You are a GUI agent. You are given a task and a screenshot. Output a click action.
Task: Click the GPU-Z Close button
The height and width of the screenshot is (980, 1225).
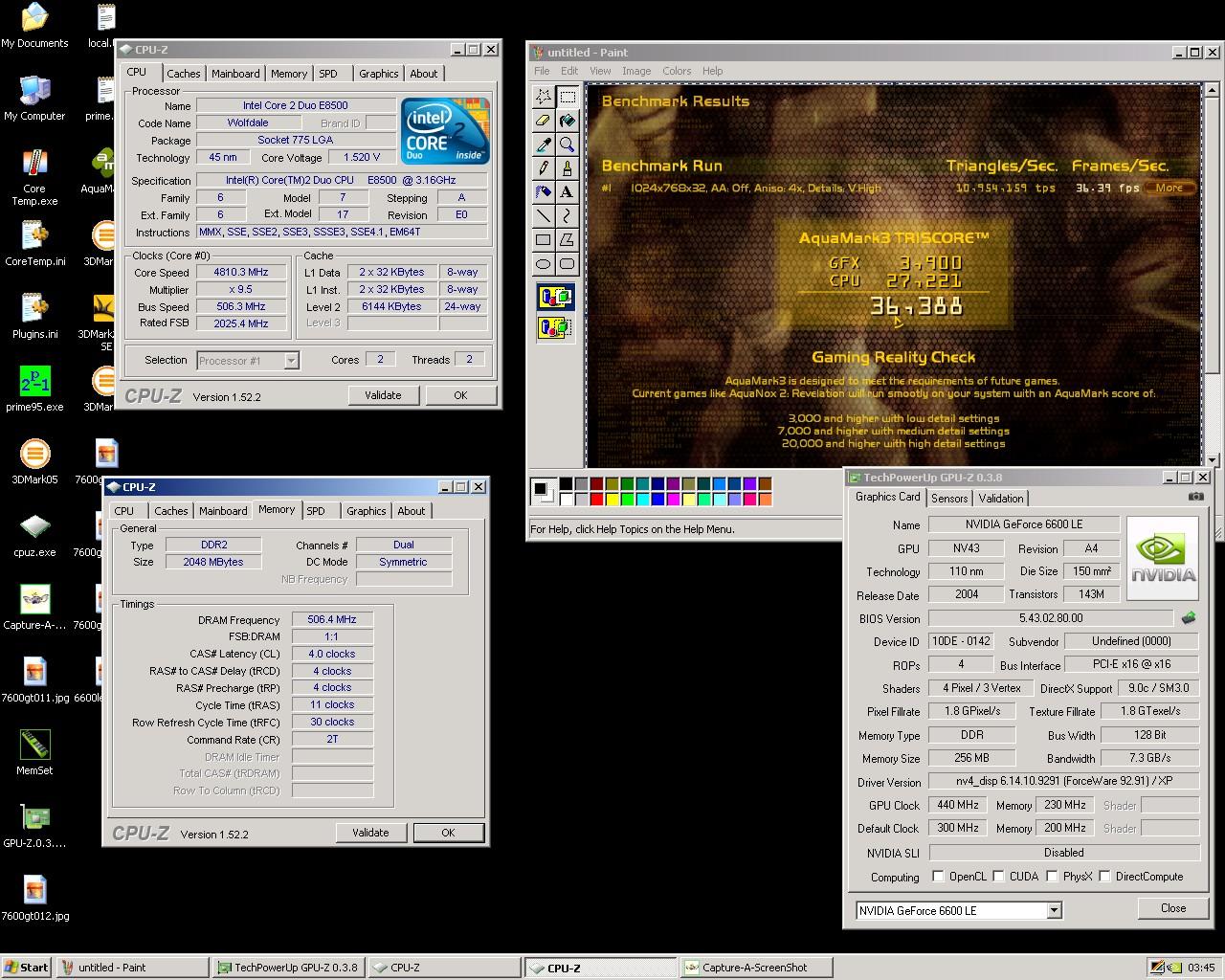tap(1173, 908)
